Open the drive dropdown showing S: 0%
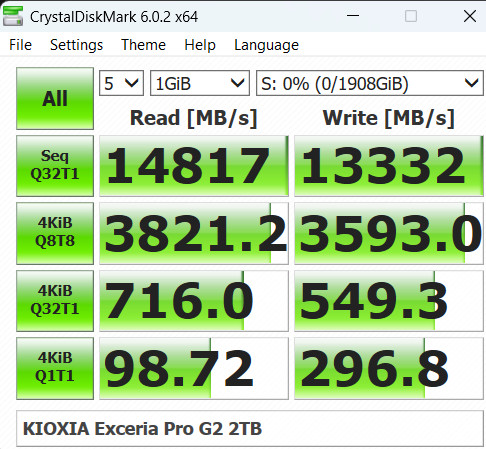The image size is (486, 449). [x=370, y=83]
